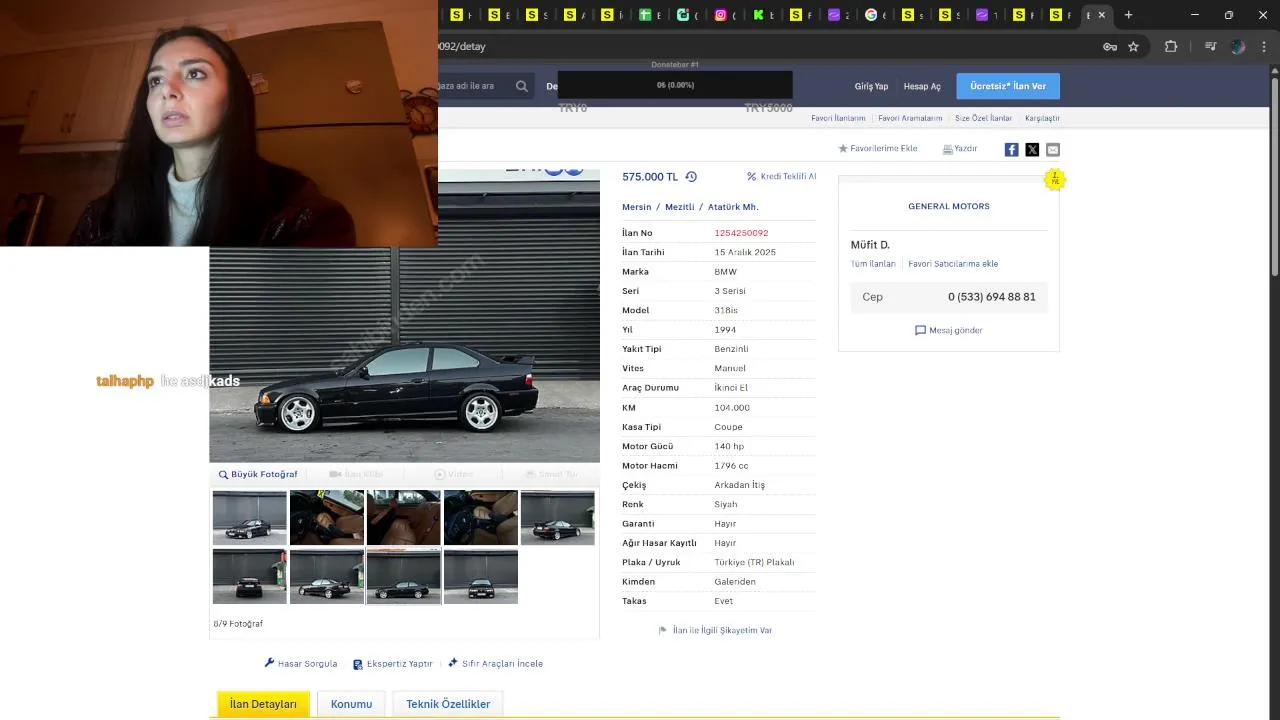Share listing on Facebook icon
The image size is (1280, 720).
(1011, 149)
